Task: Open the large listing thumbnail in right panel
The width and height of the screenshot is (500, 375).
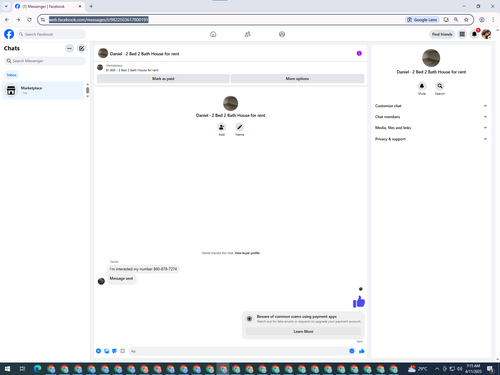Action: (431, 58)
